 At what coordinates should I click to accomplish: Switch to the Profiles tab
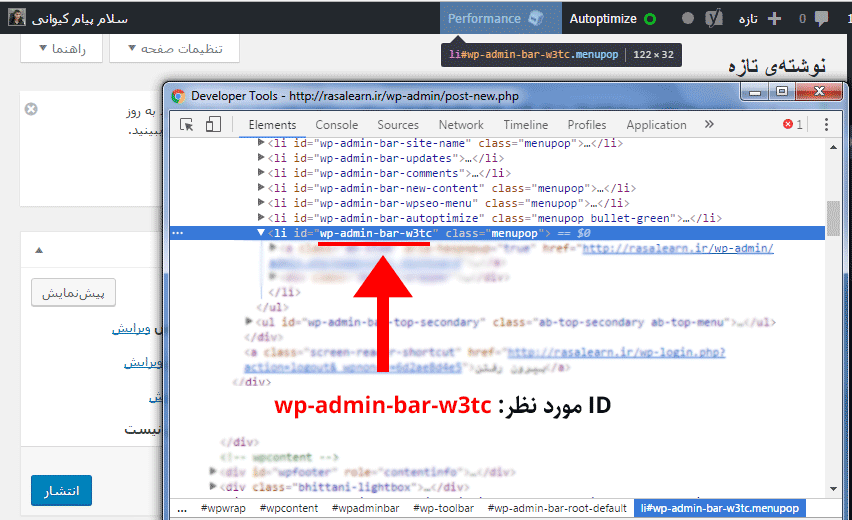point(587,124)
